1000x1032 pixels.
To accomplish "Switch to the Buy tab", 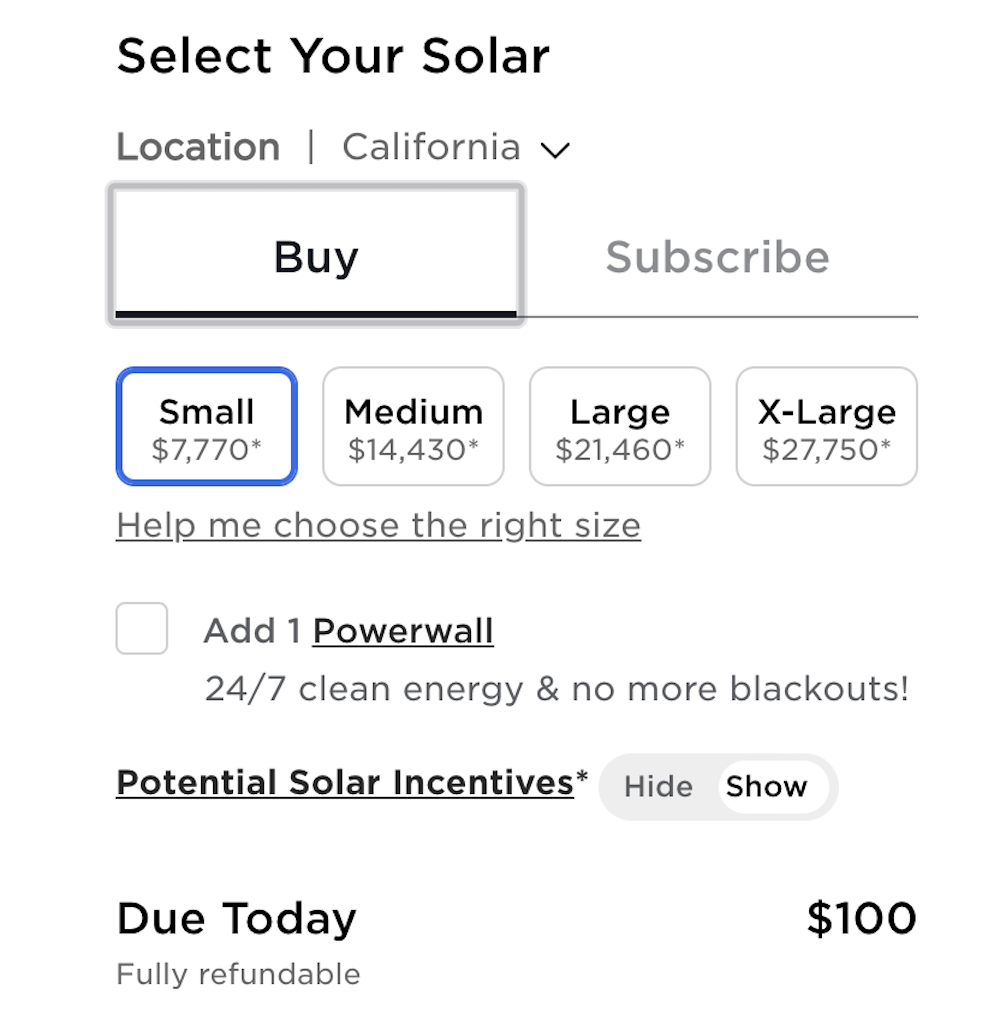I will click(316, 255).
